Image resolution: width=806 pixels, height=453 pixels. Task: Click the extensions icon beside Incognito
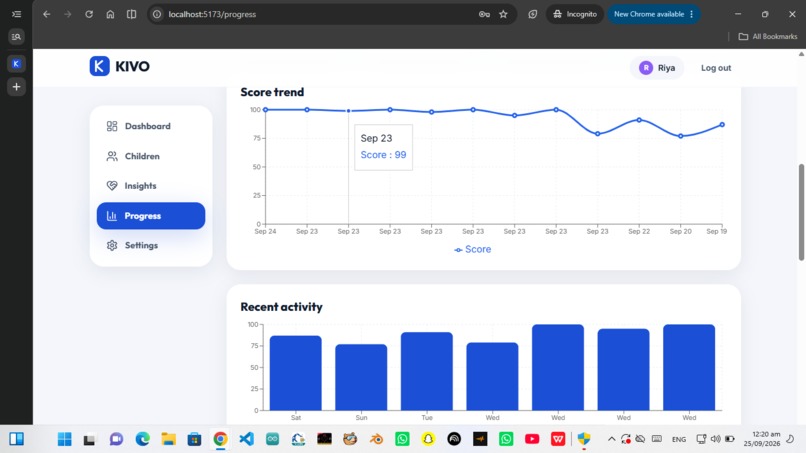533,14
